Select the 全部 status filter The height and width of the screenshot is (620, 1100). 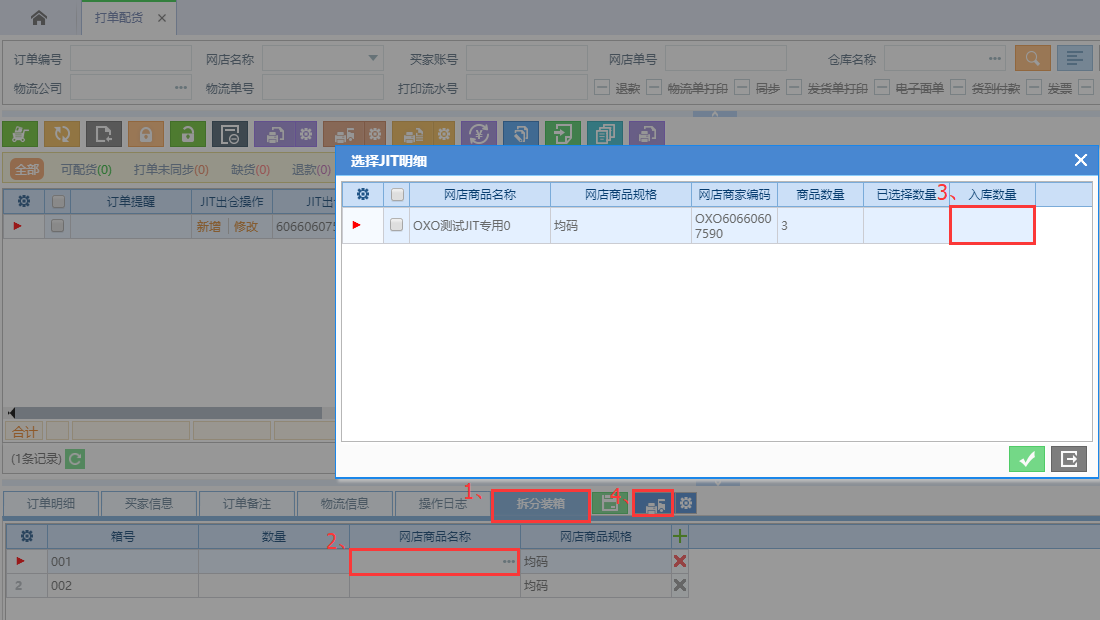[x=27, y=169]
